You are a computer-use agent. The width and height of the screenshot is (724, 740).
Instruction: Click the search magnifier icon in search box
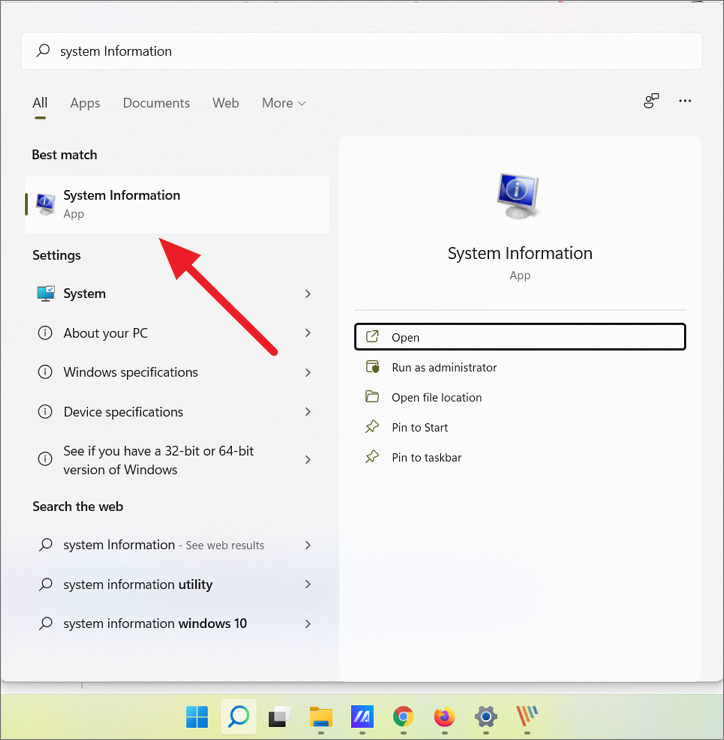(43, 50)
